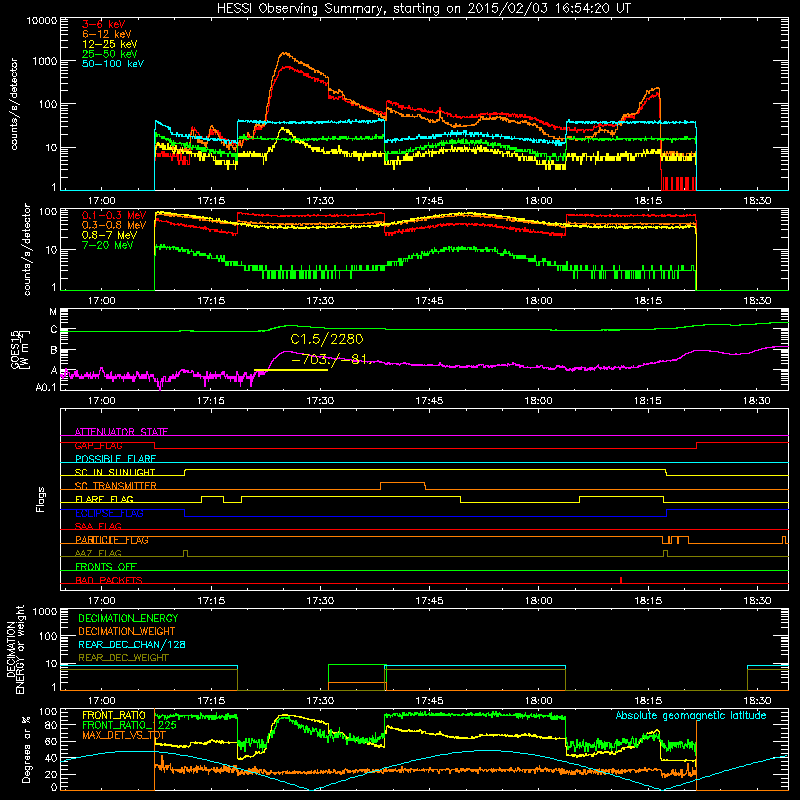Click the M class tick in GOES panel

[x=53, y=312]
